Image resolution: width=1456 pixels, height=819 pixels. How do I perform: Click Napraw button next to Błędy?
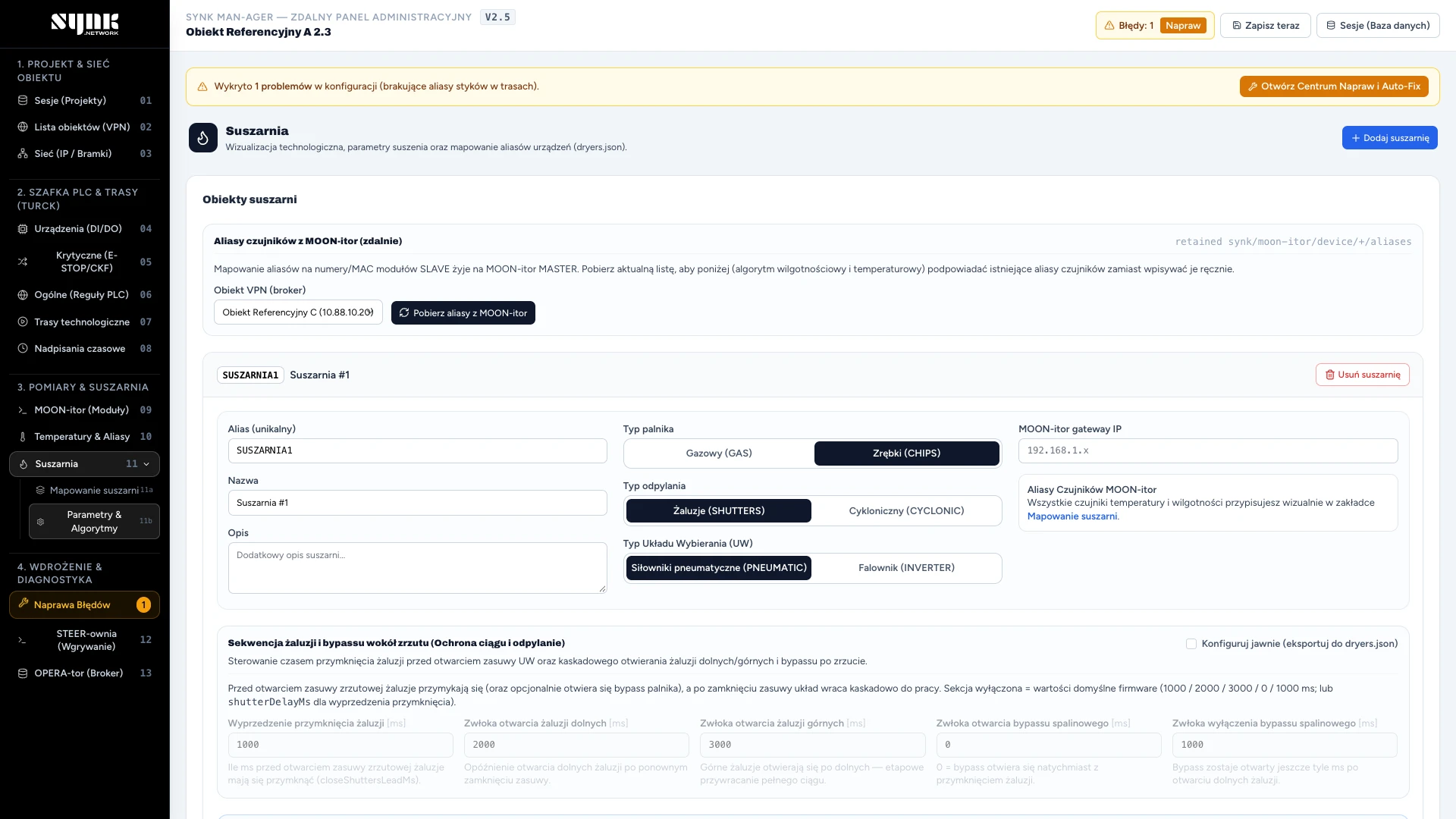1183,26
